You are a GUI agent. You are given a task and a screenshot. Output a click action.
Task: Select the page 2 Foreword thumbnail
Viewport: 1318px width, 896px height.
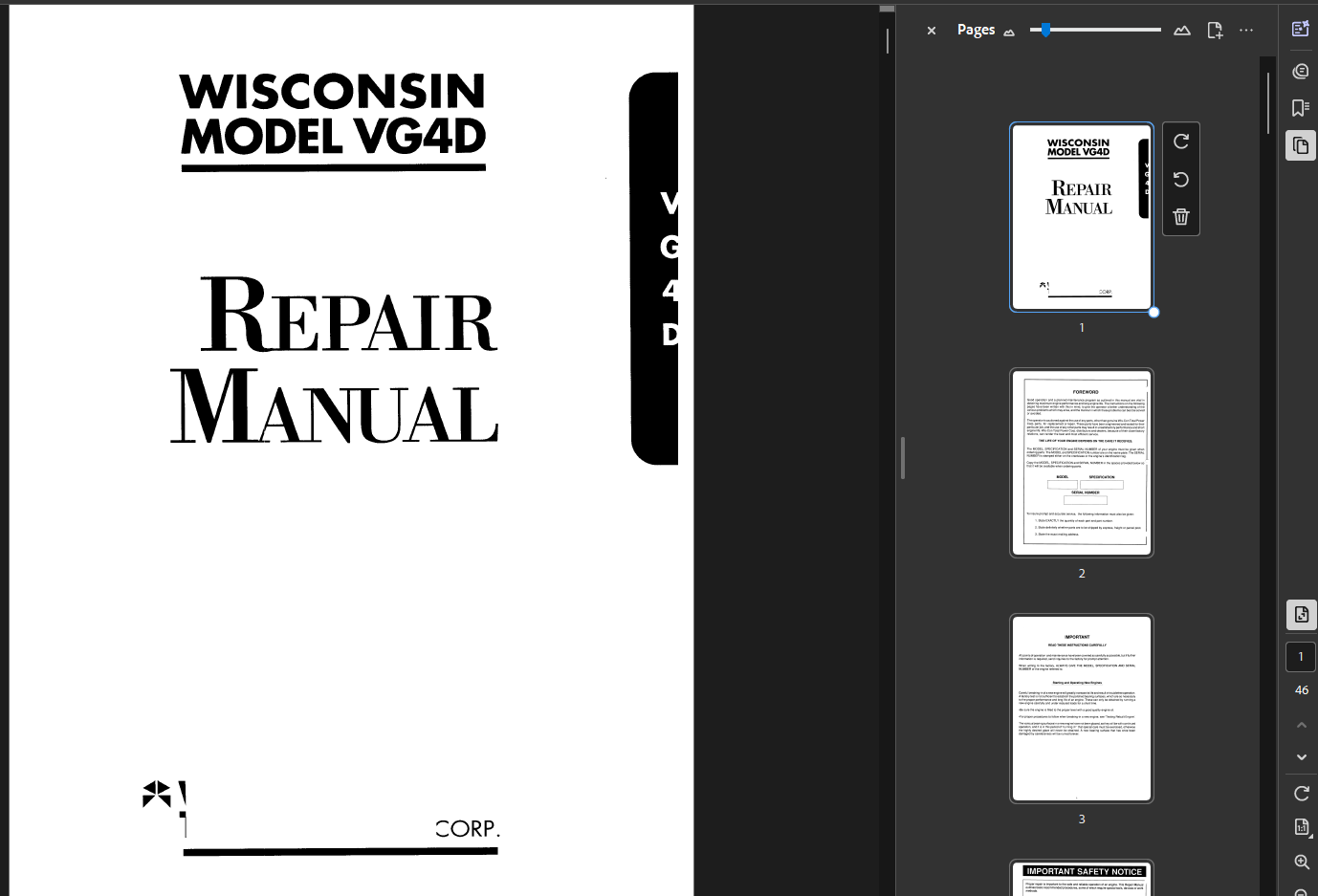tap(1082, 463)
